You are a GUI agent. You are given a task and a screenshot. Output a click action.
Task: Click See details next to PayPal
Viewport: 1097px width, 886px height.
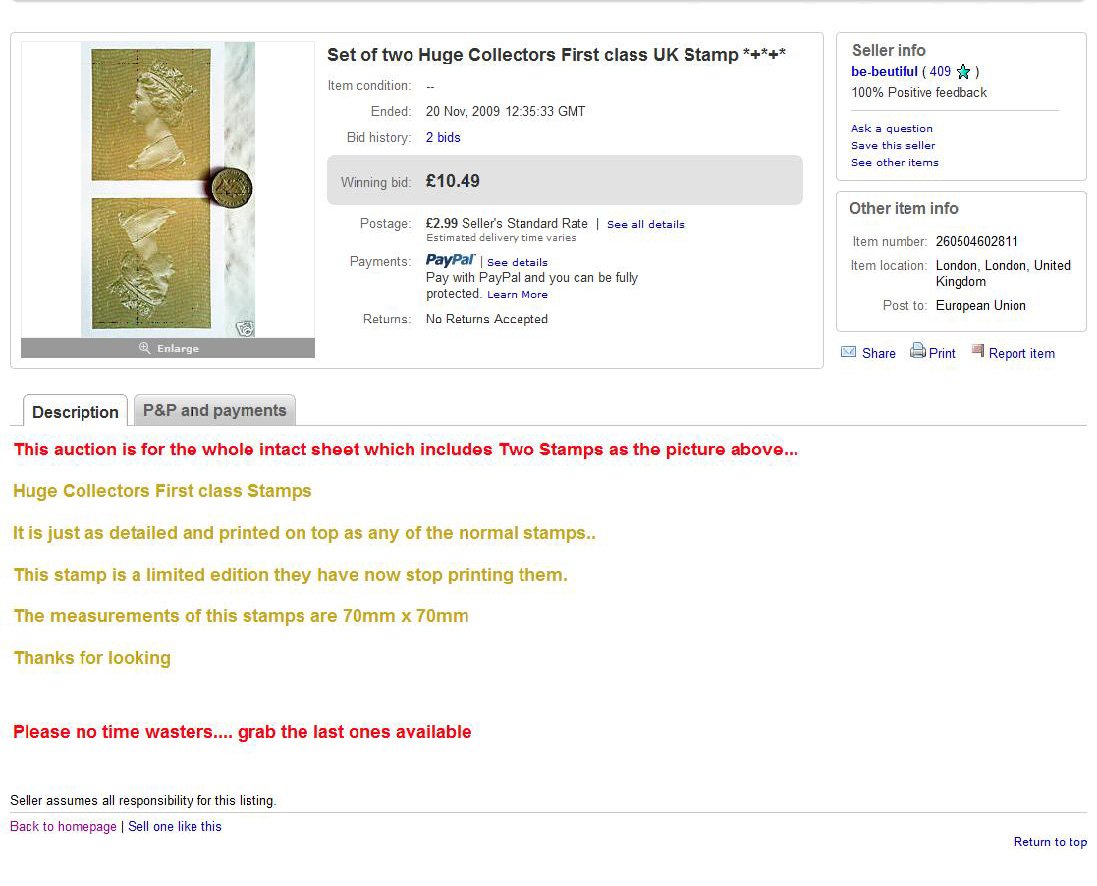(517, 263)
